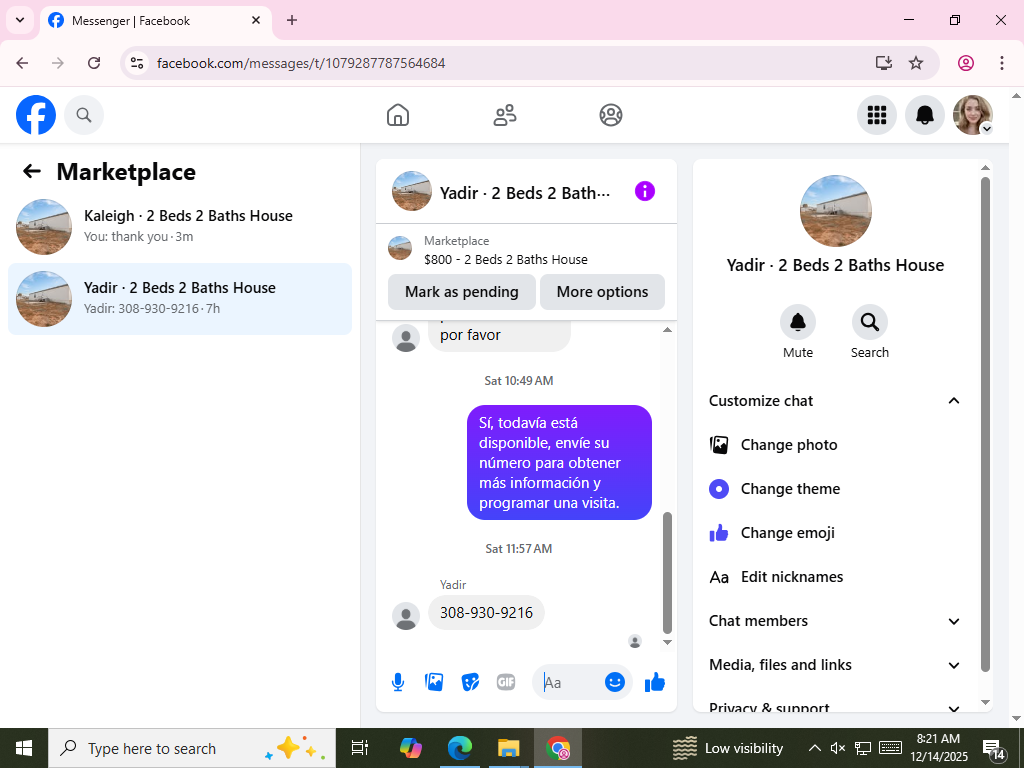Click Change photo option

pos(835,445)
